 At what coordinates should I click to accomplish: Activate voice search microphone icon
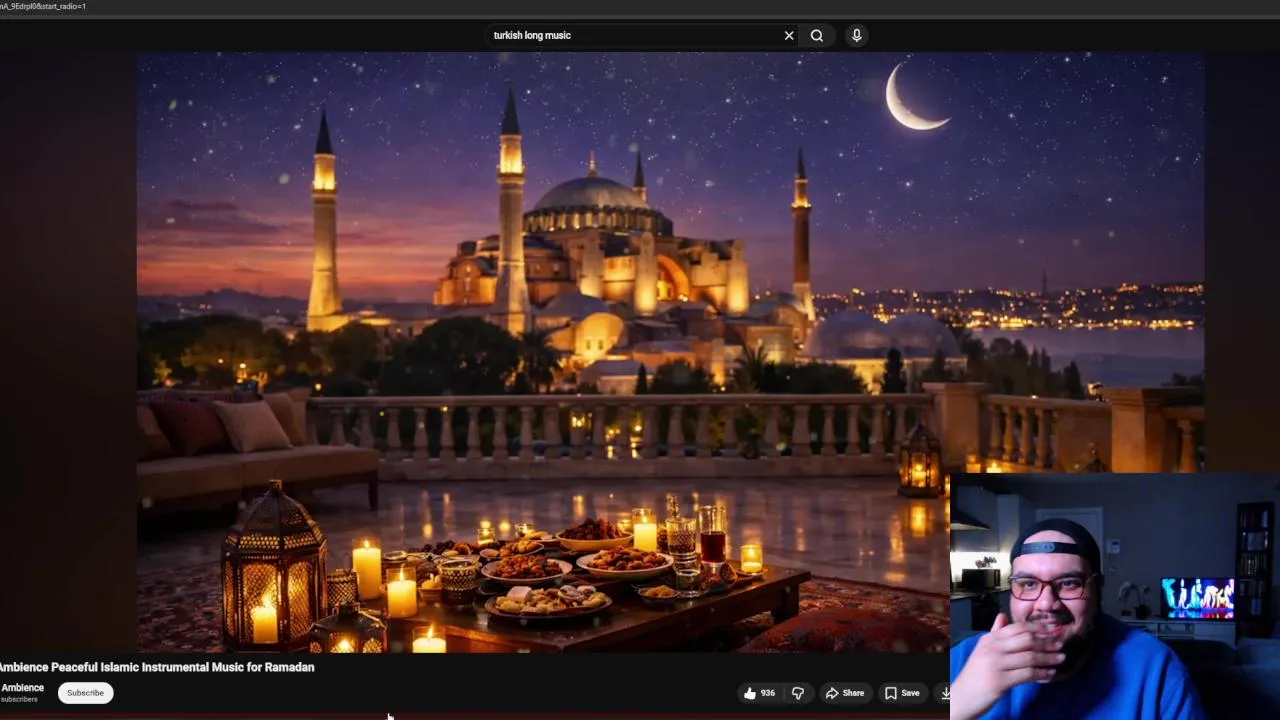pos(856,35)
